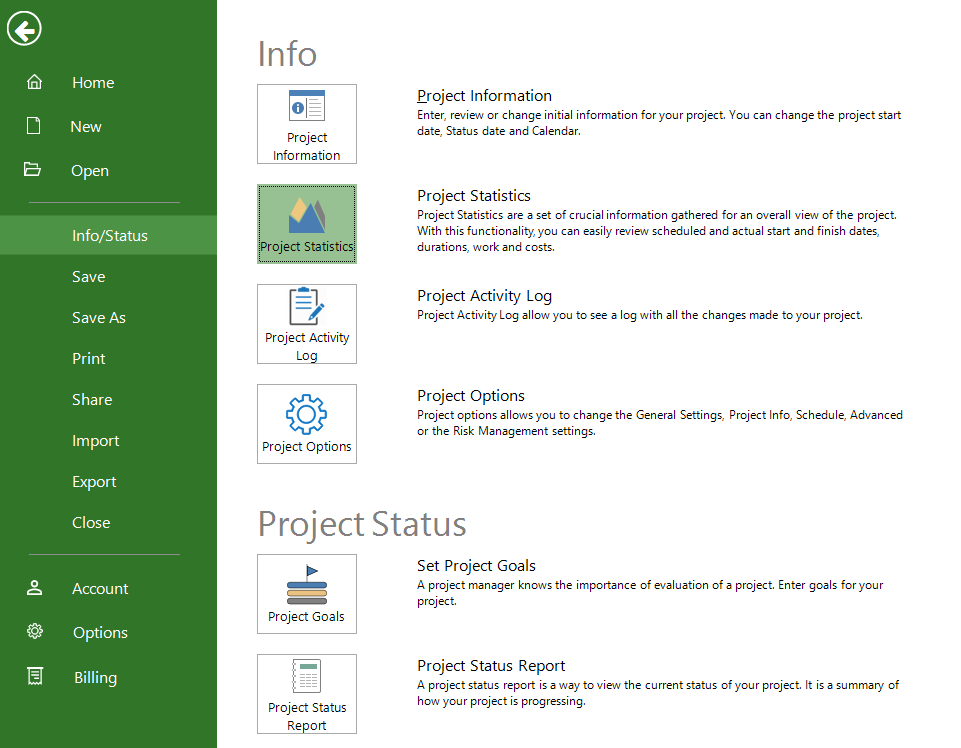Viewport: 961px width, 748px height.
Task: Select Print in the sidebar
Action: (89, 359)
